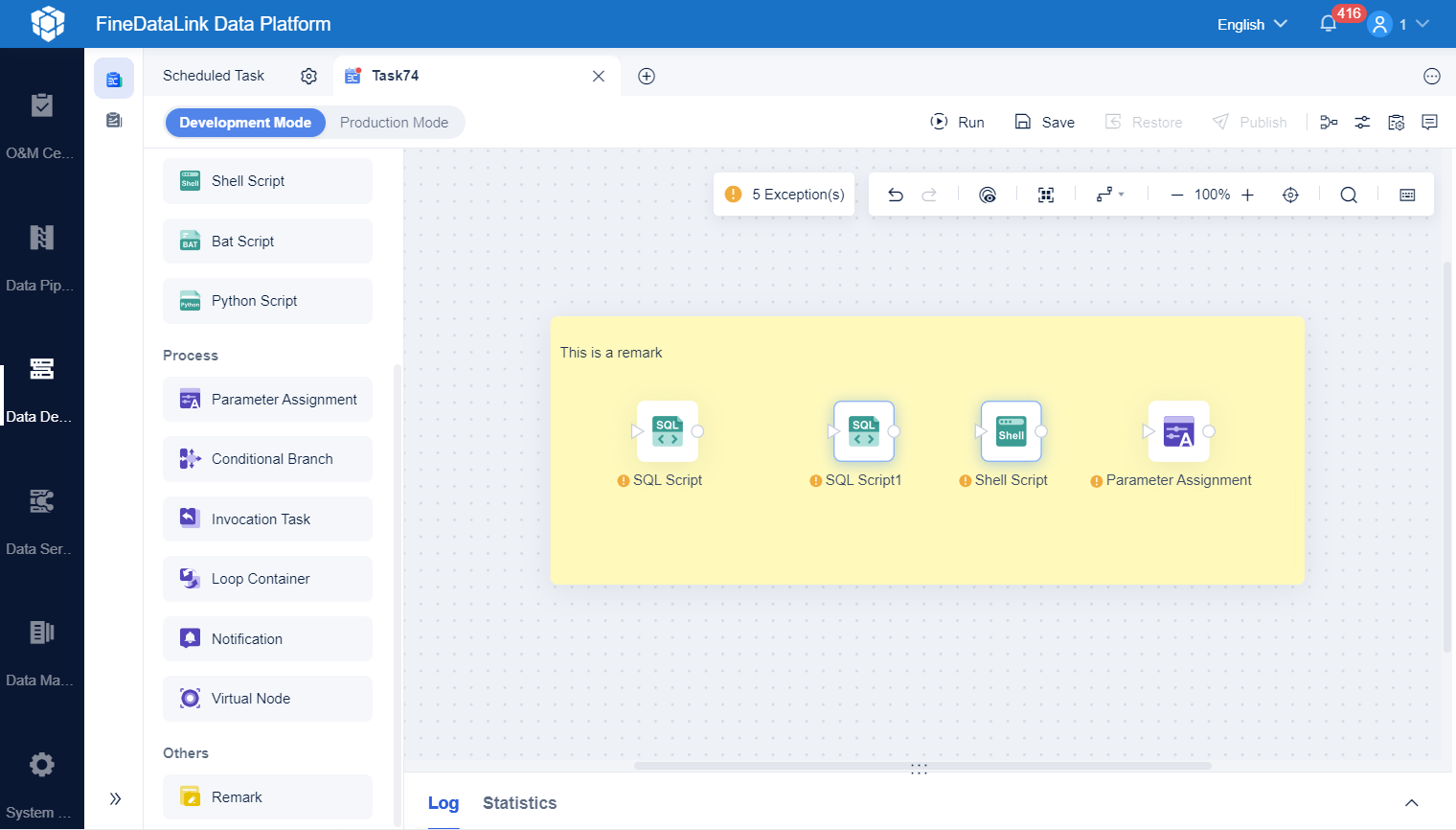Collapse the Log panel with the chevron
The image size is (1456, 830).
pos(1411,802)
